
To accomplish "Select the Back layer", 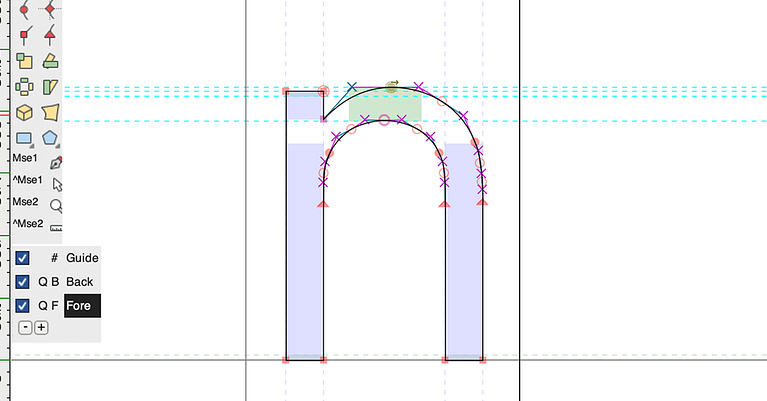I will 79,282.
